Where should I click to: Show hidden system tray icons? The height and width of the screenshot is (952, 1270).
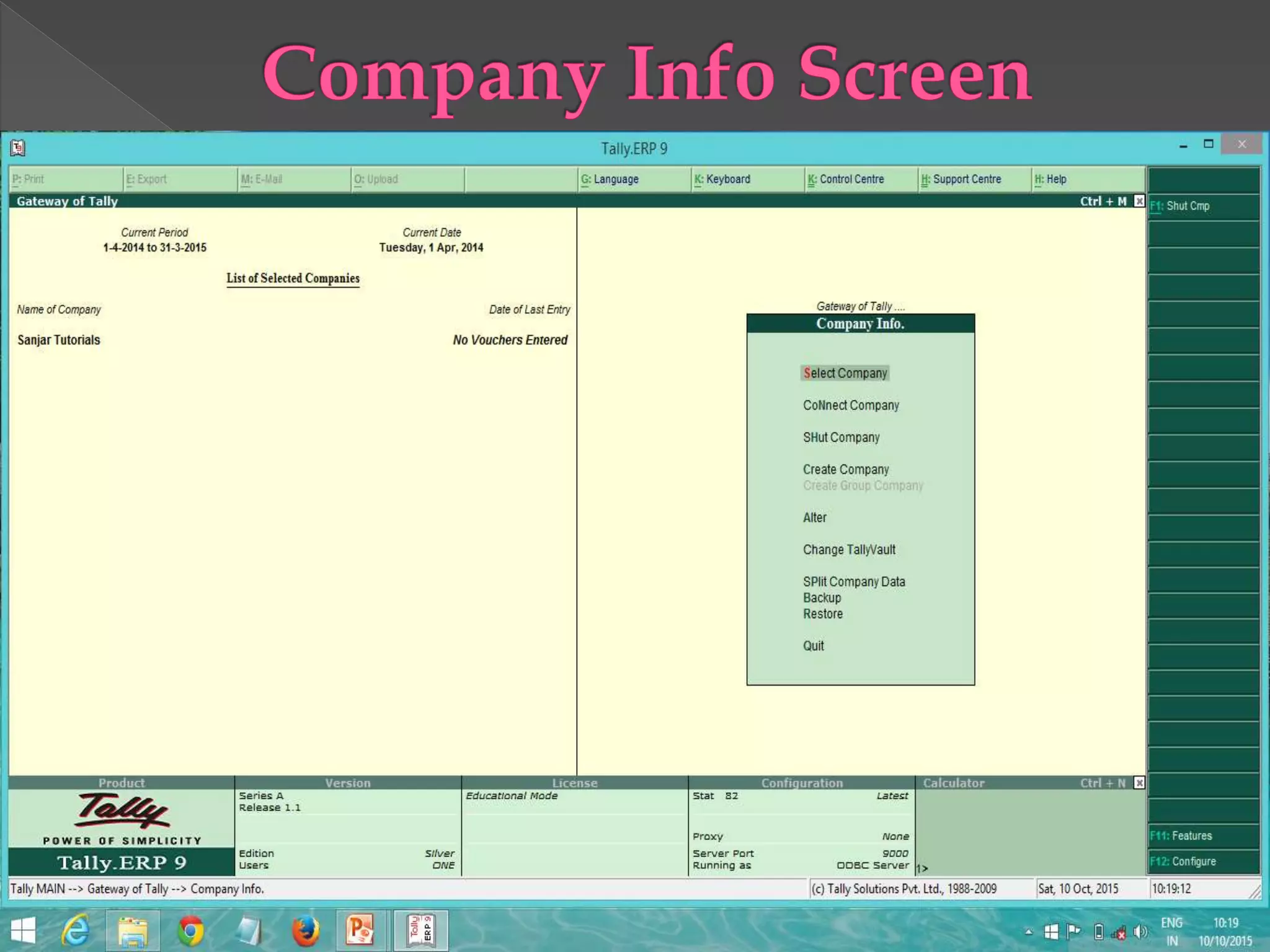[1029, 932]
